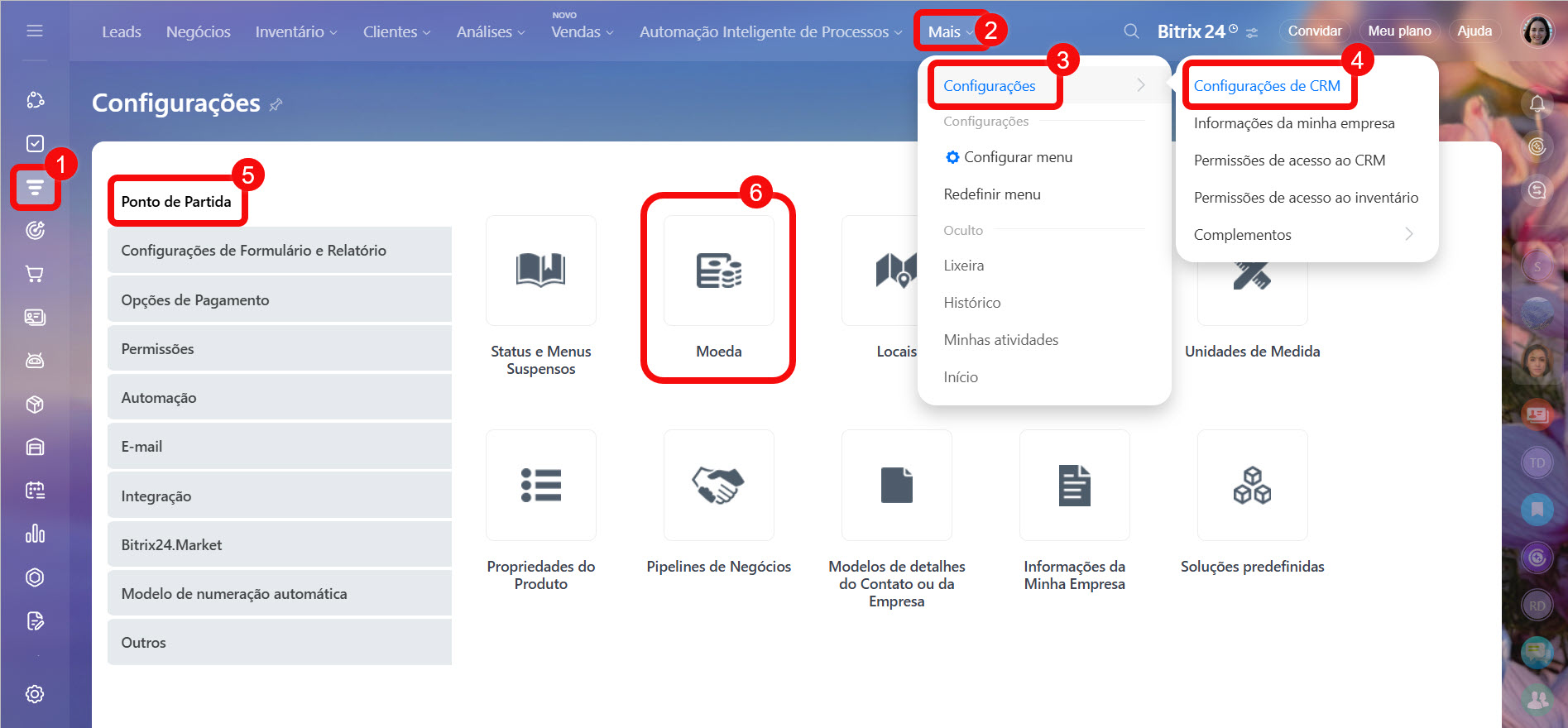Expand the Inventário dropdown

(x=296, y=31)
